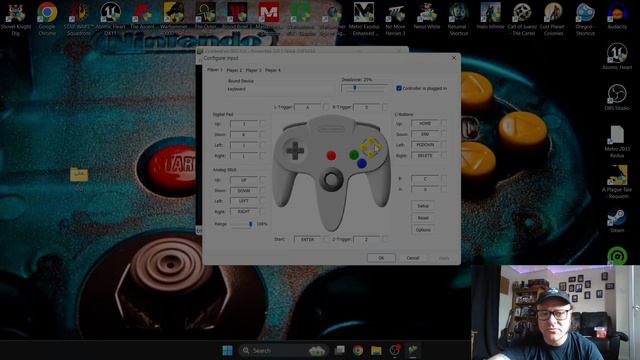Click the small button beside L-Trigger field

click(x=326, y=107)
